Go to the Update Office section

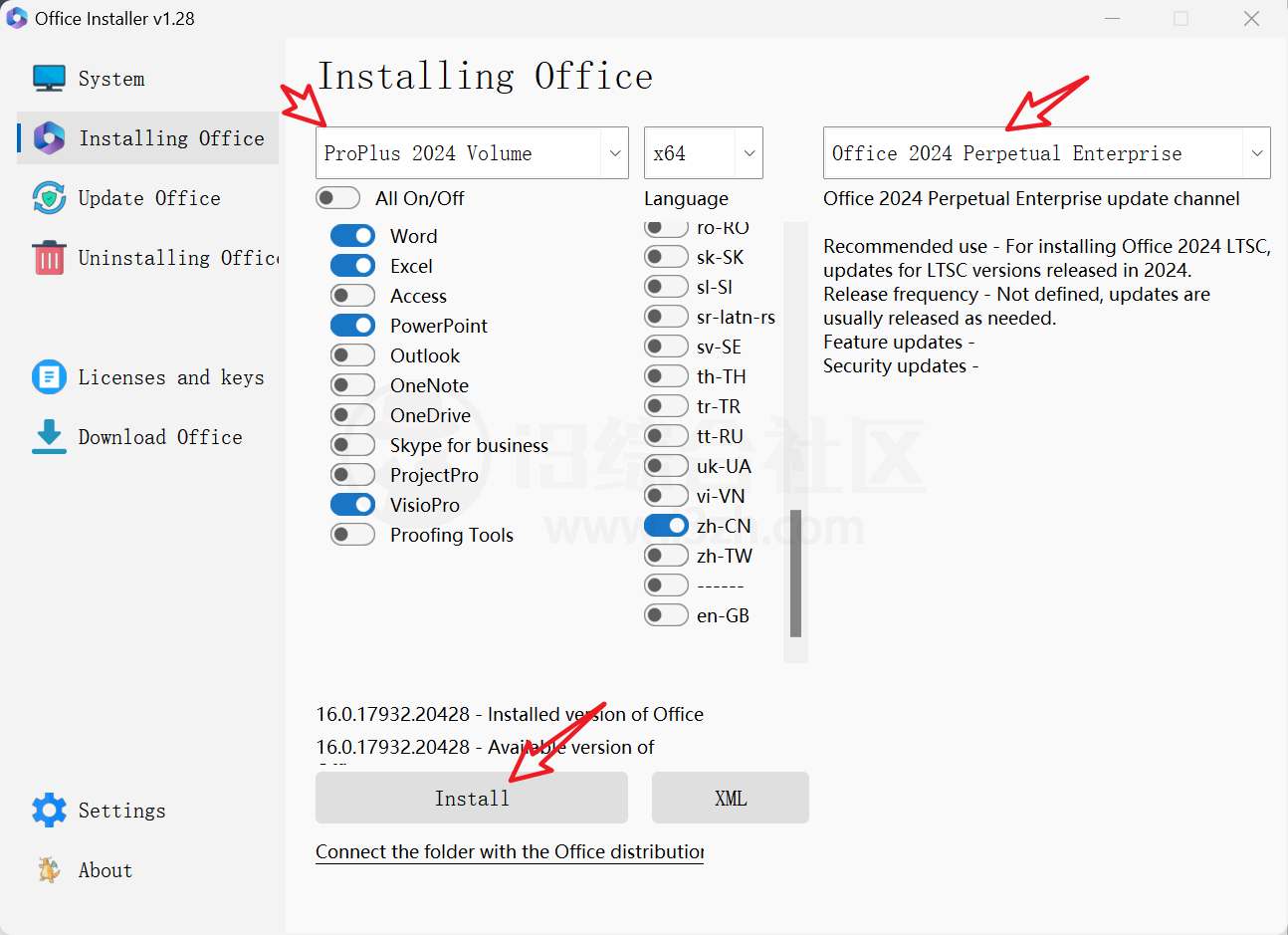click(x=149, y=198)
